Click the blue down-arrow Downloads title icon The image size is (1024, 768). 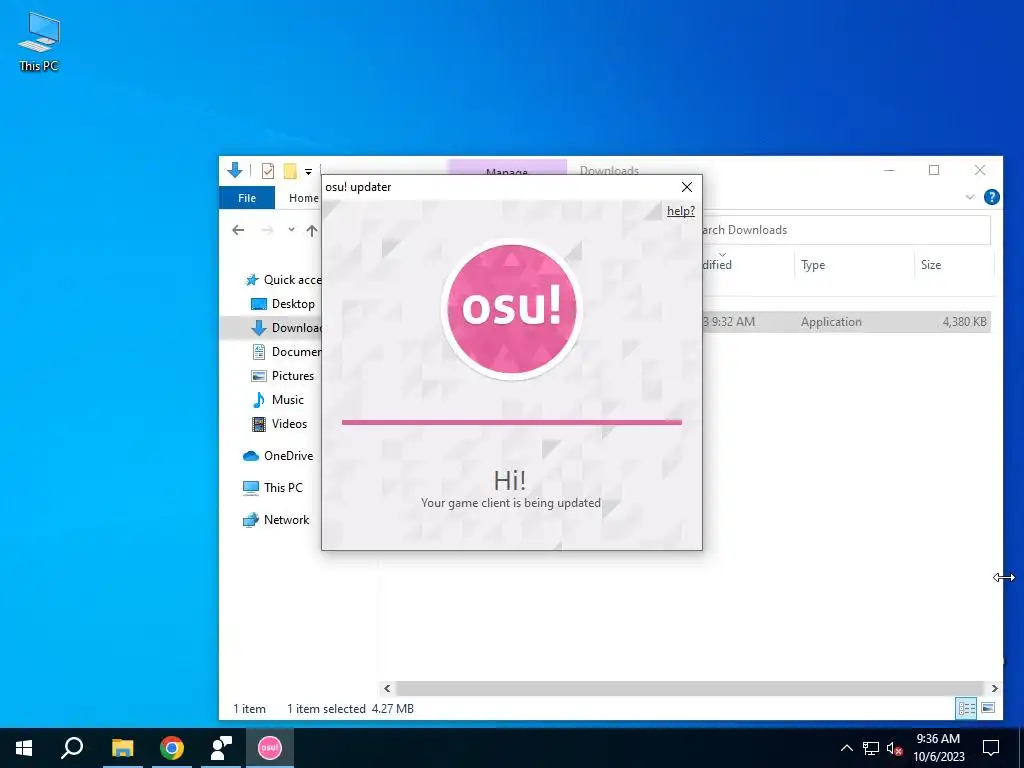pos(235,170)
